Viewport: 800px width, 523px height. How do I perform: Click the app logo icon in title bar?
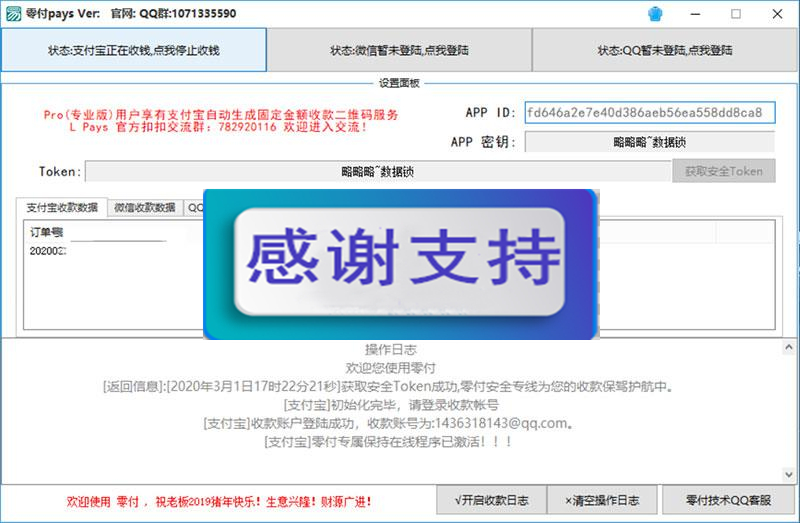(x=13, y=14)
